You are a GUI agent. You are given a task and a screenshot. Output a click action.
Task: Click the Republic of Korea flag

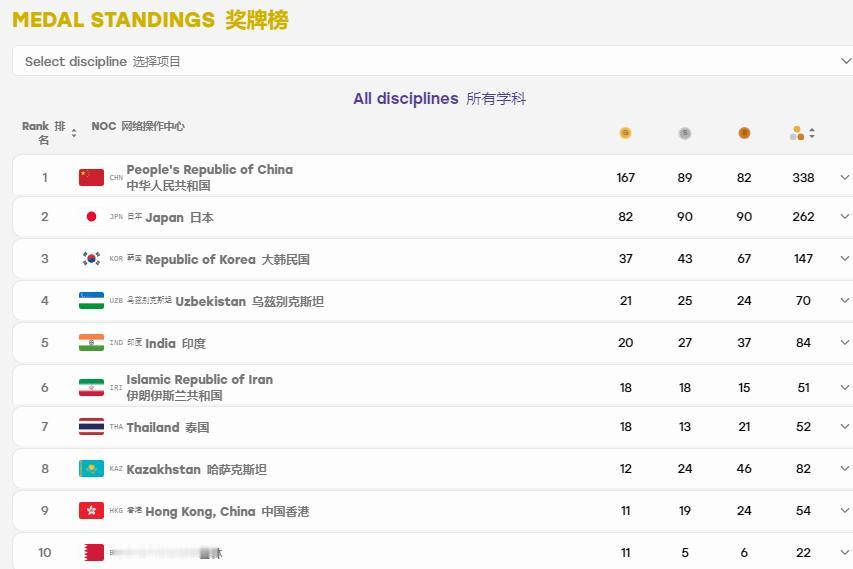coord(91,258)
